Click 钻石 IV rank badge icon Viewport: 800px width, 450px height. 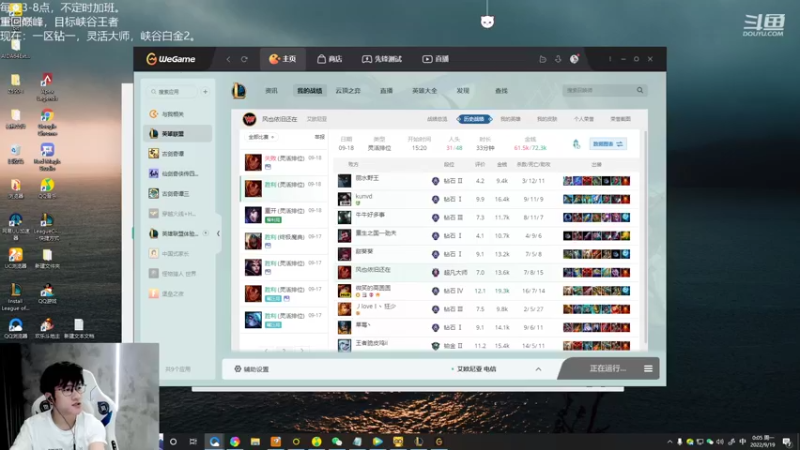pyautogui.click(x=435, y=291)
